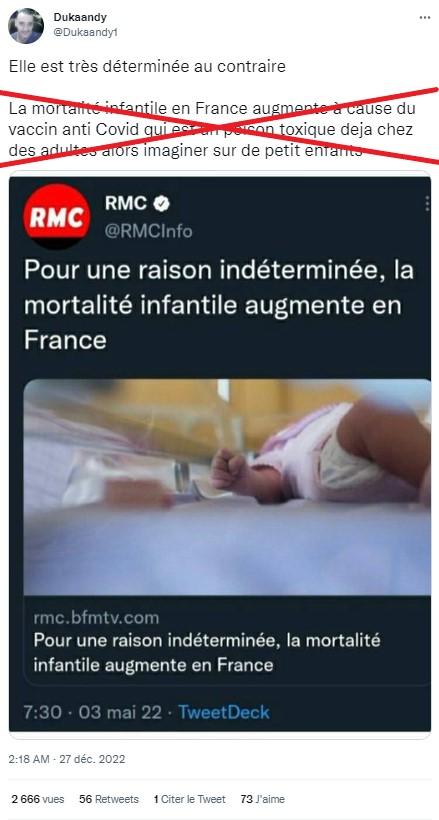This screenshot has width=439, height=820.
Task: Click the RMC account name in quoted tweet
Action: [x=126, y=203]
